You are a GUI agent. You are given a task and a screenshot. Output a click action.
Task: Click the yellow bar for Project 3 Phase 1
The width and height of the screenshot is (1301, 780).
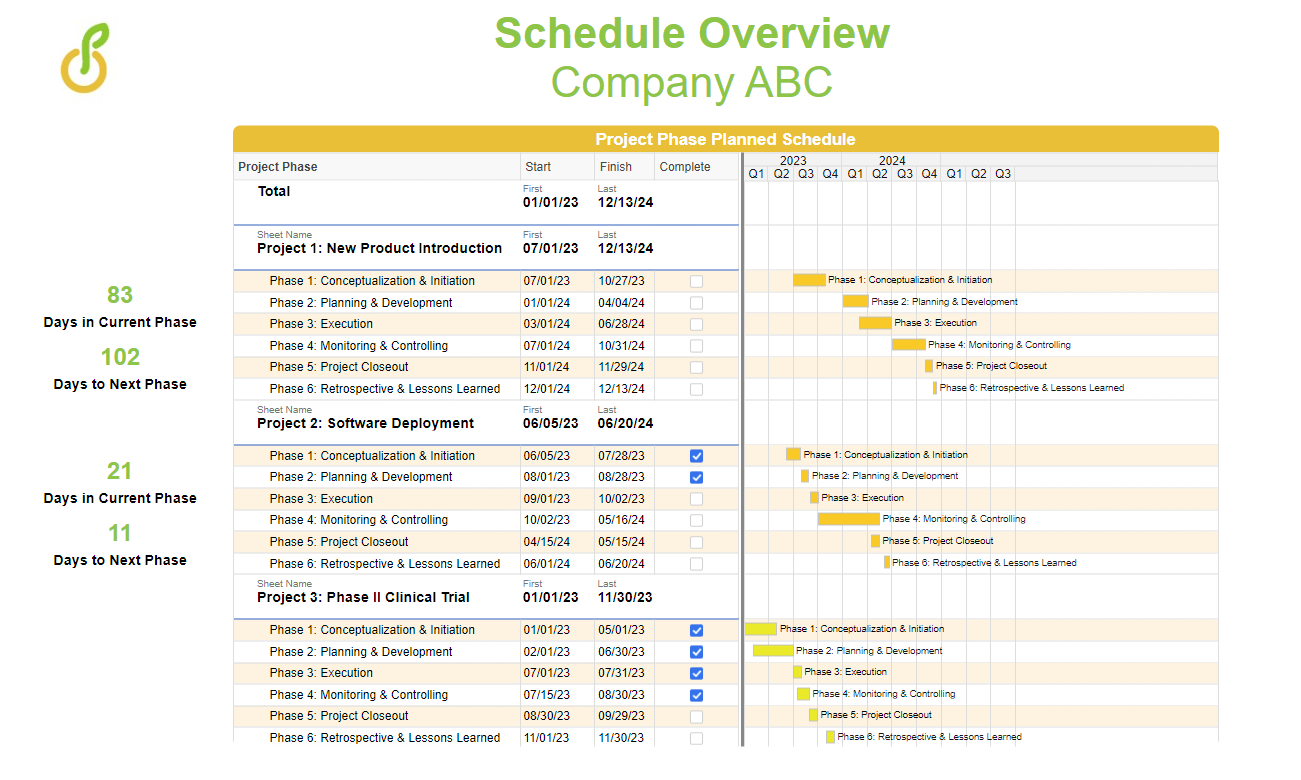pos(762,629)
